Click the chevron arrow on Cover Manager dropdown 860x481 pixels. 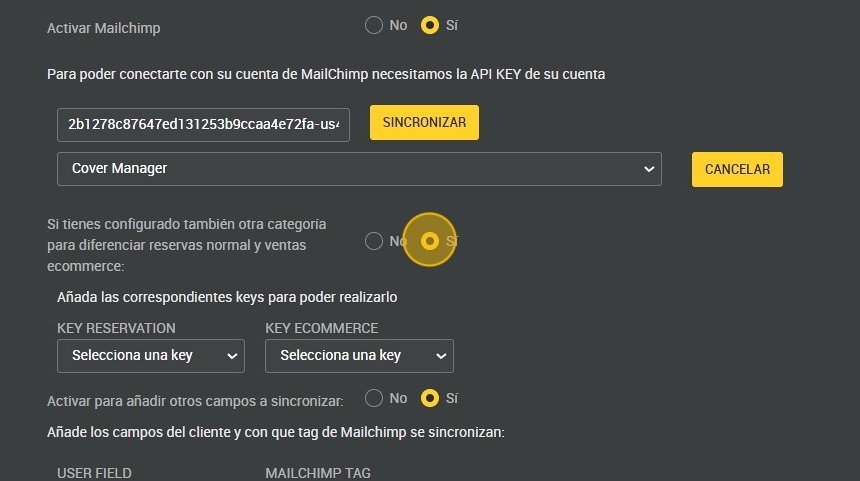[647, 170]
